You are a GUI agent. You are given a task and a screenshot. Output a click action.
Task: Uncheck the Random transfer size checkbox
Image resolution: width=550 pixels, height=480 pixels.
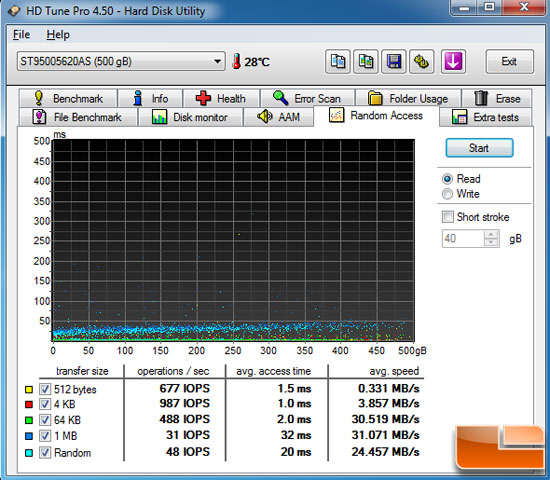click(45, 452)
